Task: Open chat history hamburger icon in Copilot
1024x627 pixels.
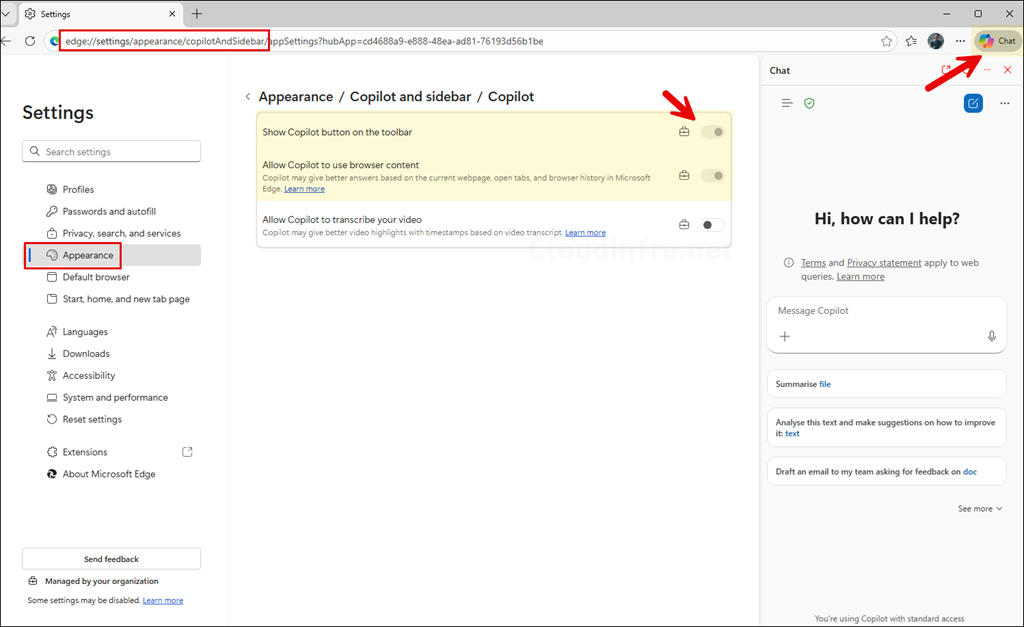Action: click(787, 103)
